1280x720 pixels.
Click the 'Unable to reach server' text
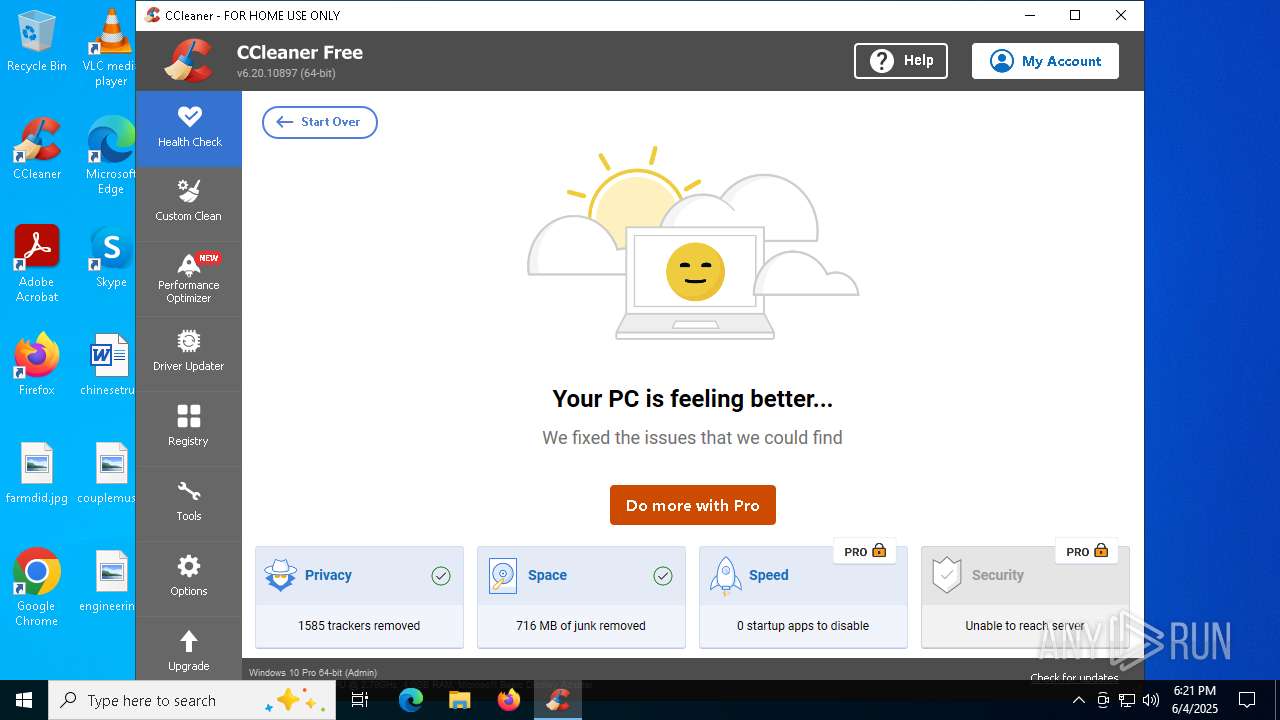coord(1025,626)
